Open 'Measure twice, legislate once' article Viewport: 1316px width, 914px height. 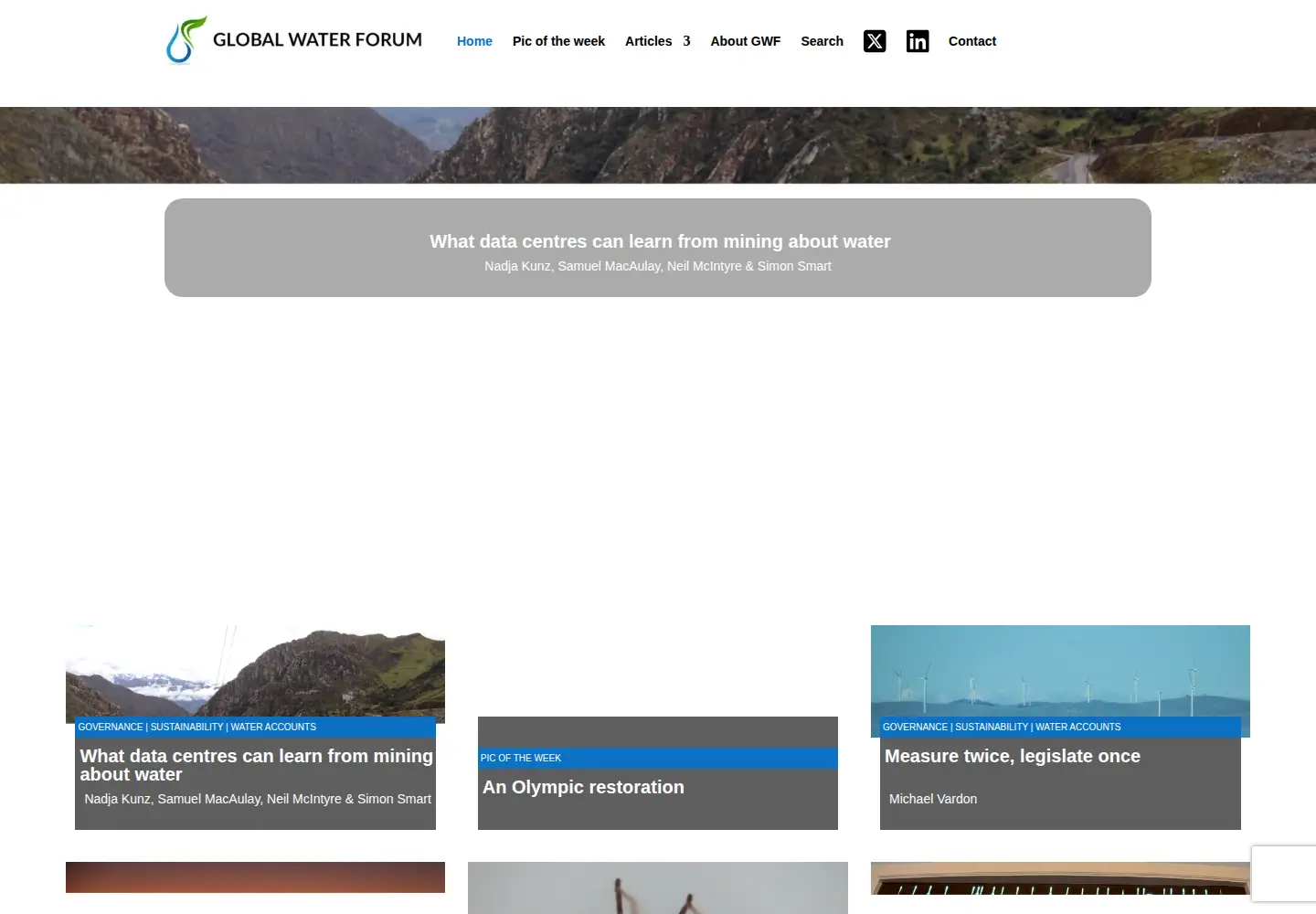click(x=1013, y=756)
